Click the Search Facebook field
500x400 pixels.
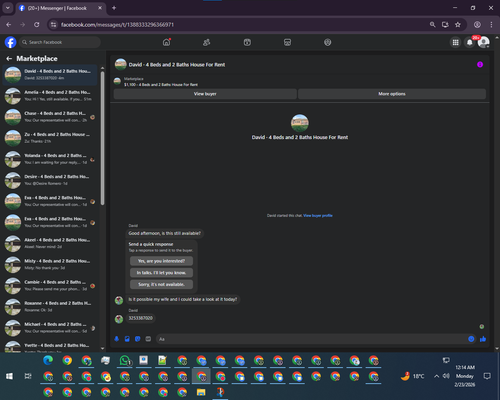[60, 42]
